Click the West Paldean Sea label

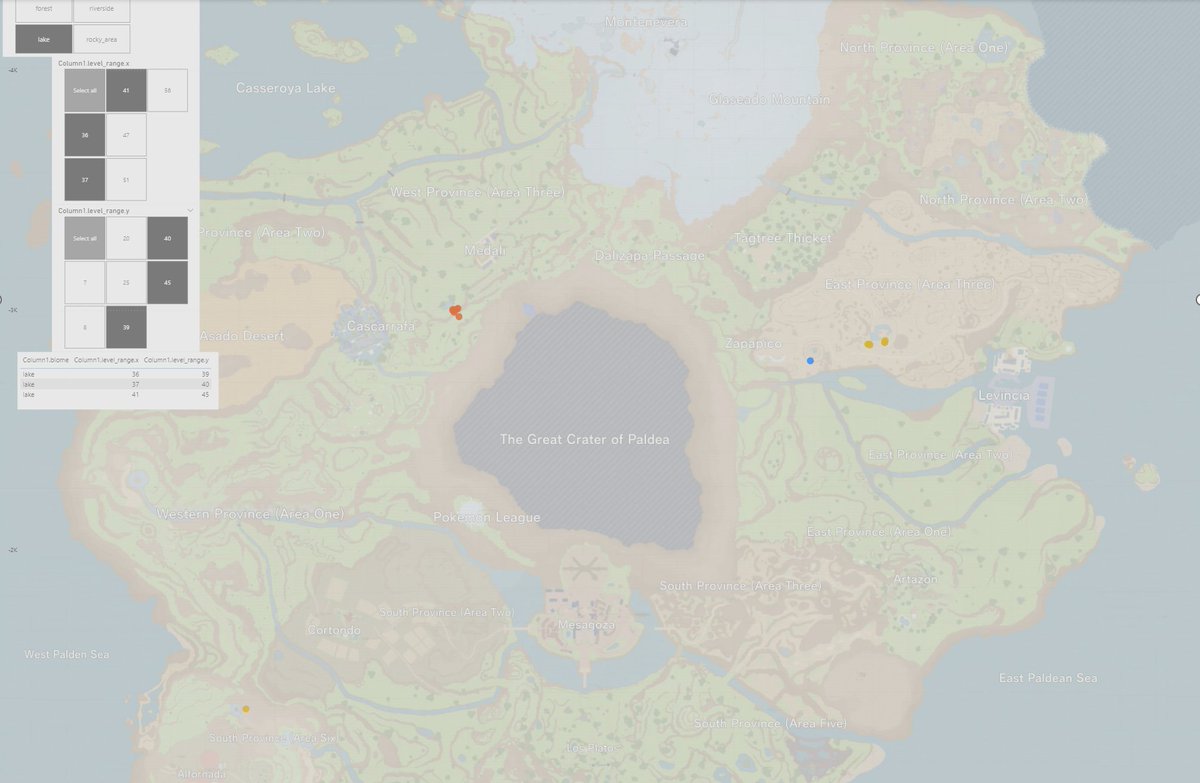point(67,654)
